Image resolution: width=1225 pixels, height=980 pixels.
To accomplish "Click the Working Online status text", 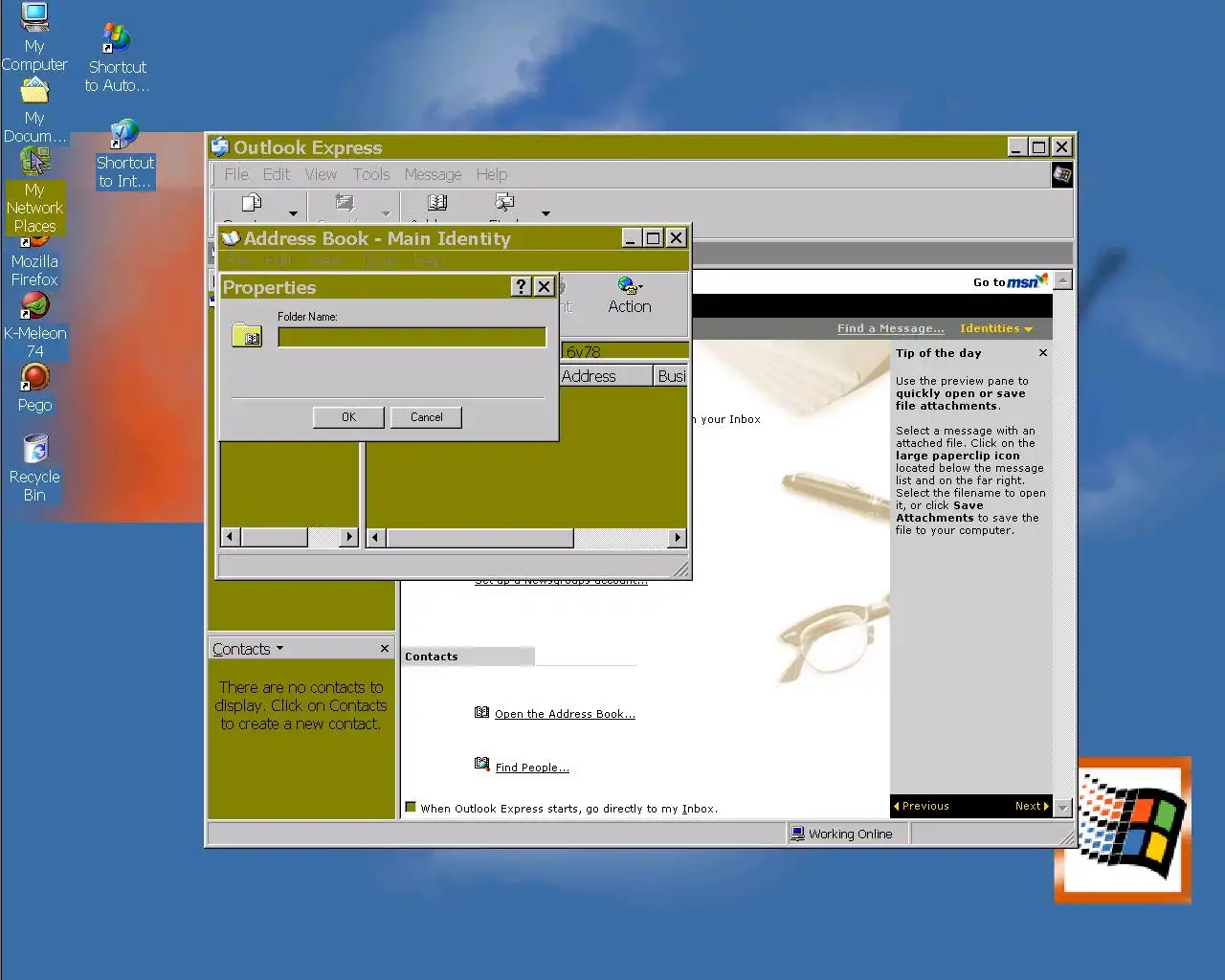I will pyautogui.click(x=850, y=834).
